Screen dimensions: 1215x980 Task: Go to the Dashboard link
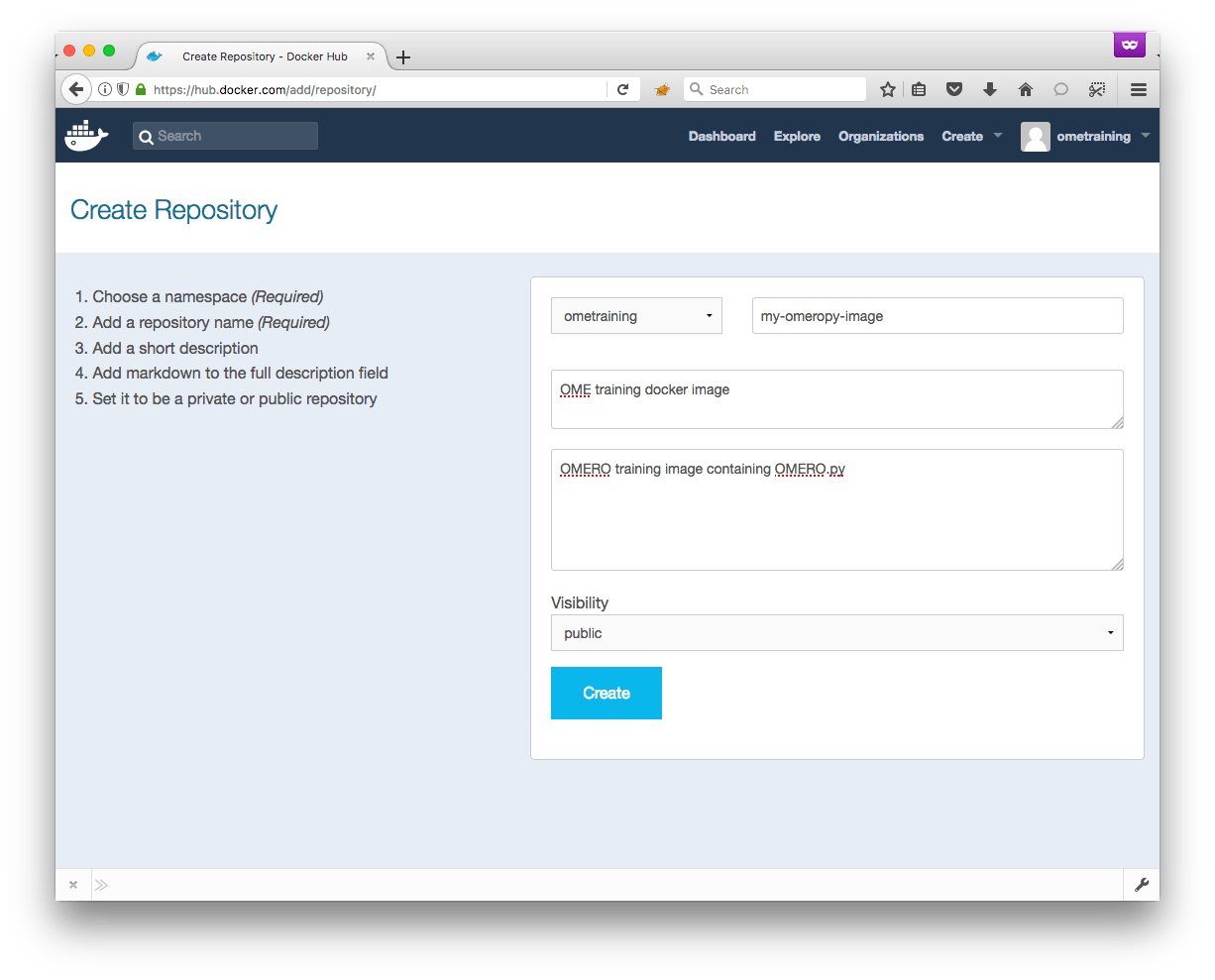pyautogui.click(x=721, y=136)
